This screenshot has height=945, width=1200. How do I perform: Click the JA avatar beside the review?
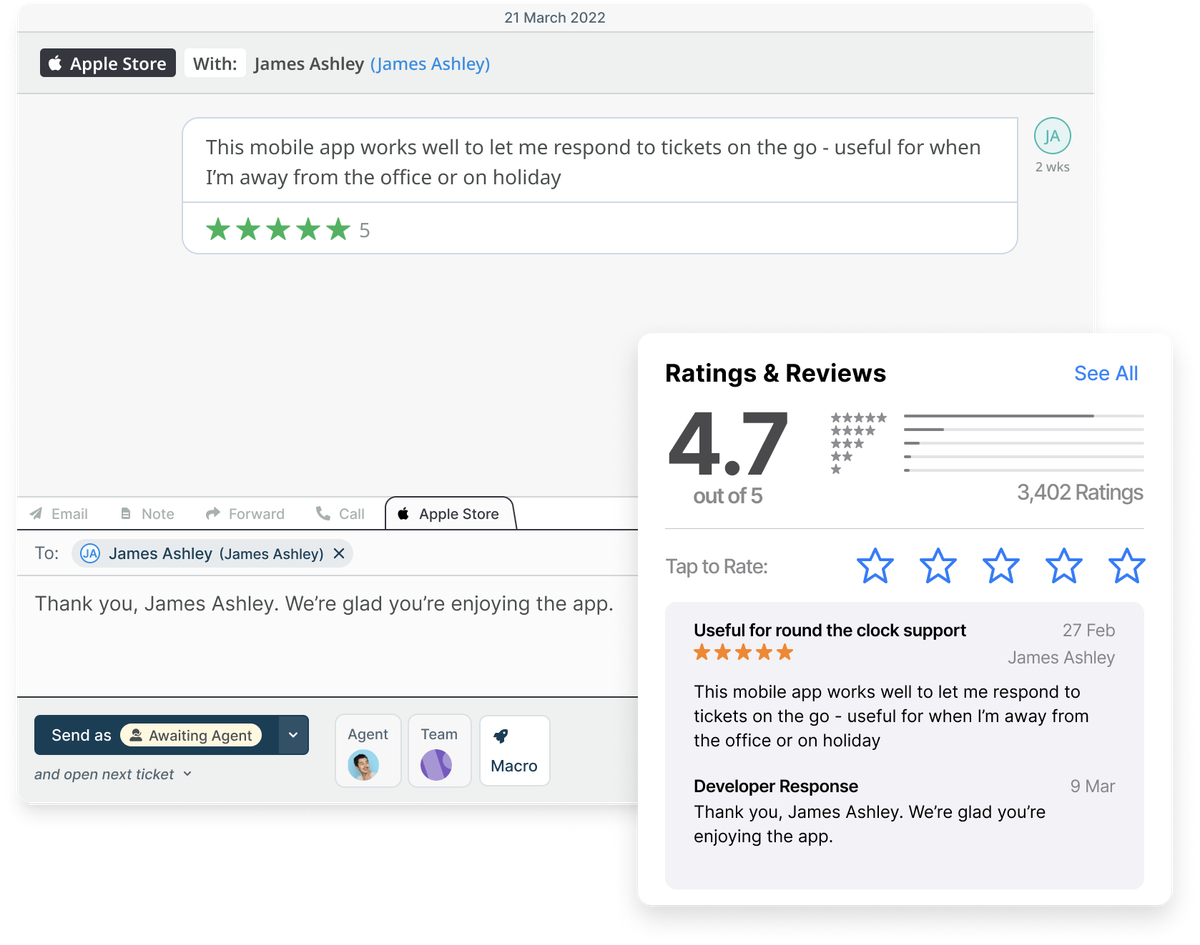[1052, 136]
